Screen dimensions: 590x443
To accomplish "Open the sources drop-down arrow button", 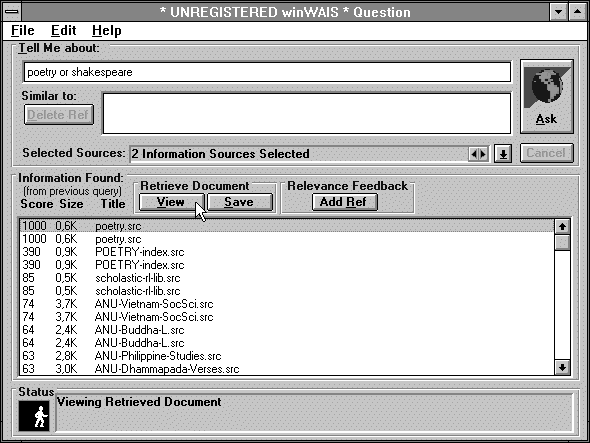I will coord(503,154).
